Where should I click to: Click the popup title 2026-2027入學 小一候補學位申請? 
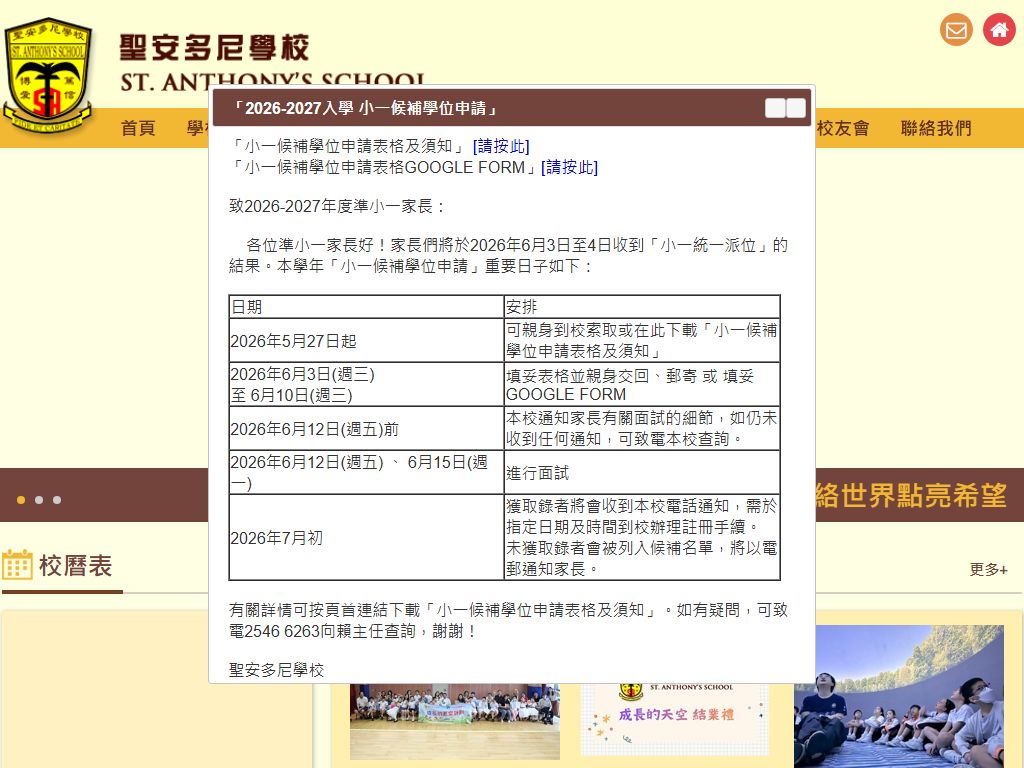tap(364, 108)
